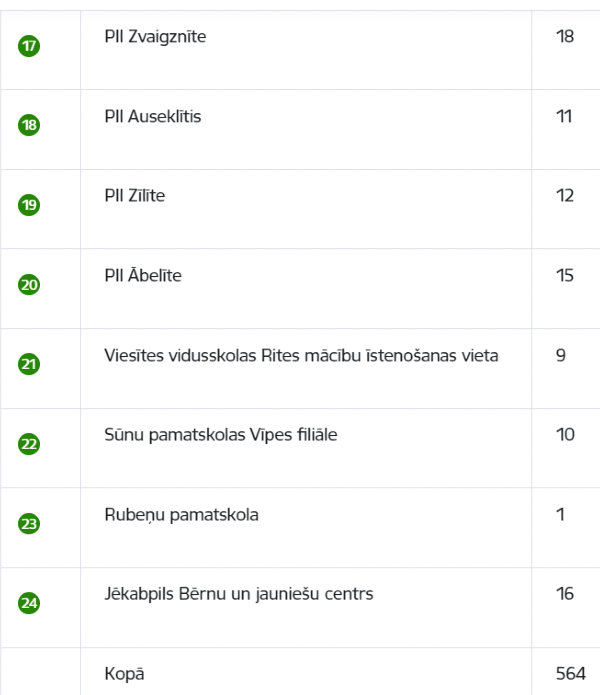Viewport: 600px width, 695px height.
Task: Click the green number 20 badge
Action: click(29, 285)
